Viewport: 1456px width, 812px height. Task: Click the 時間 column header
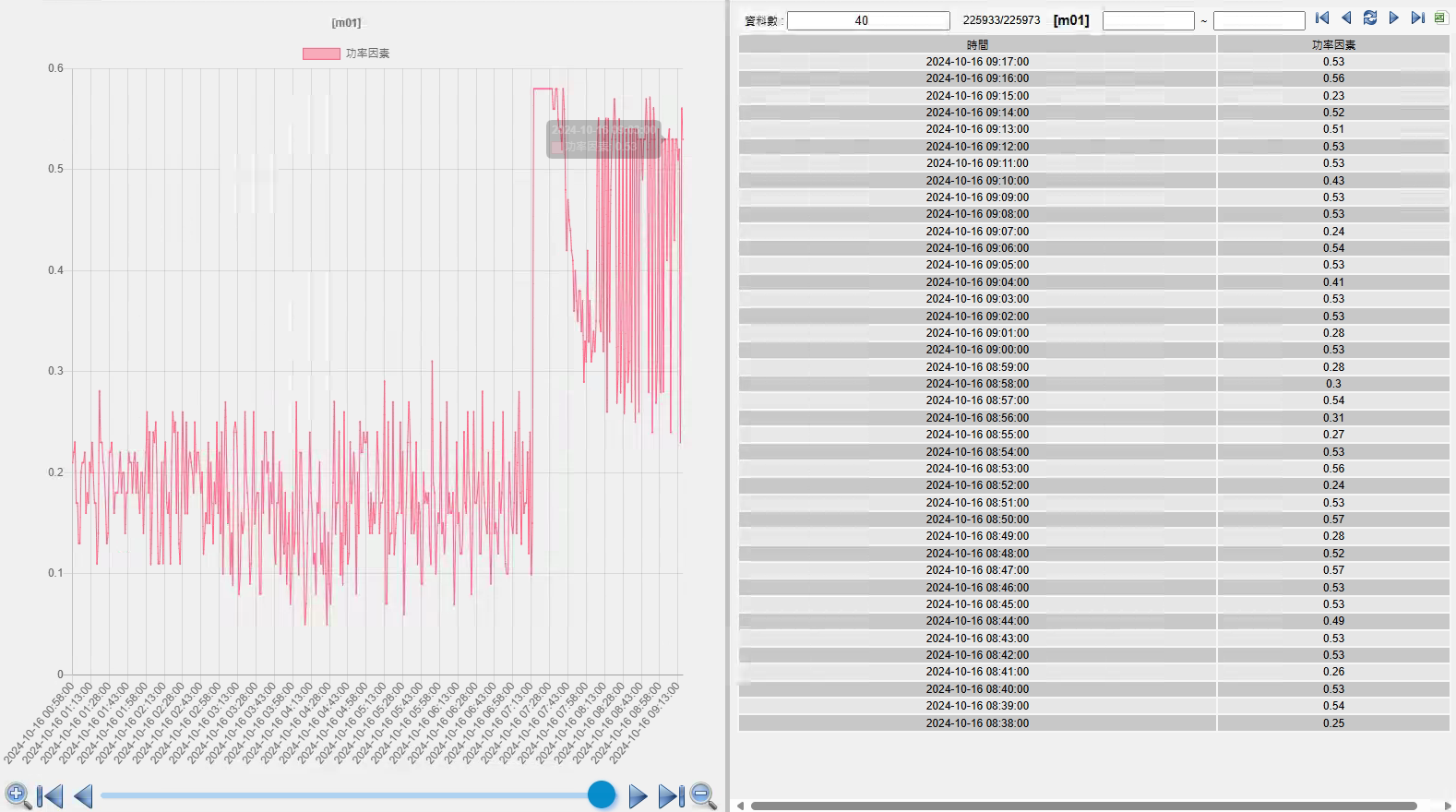[x=977, y=44]
